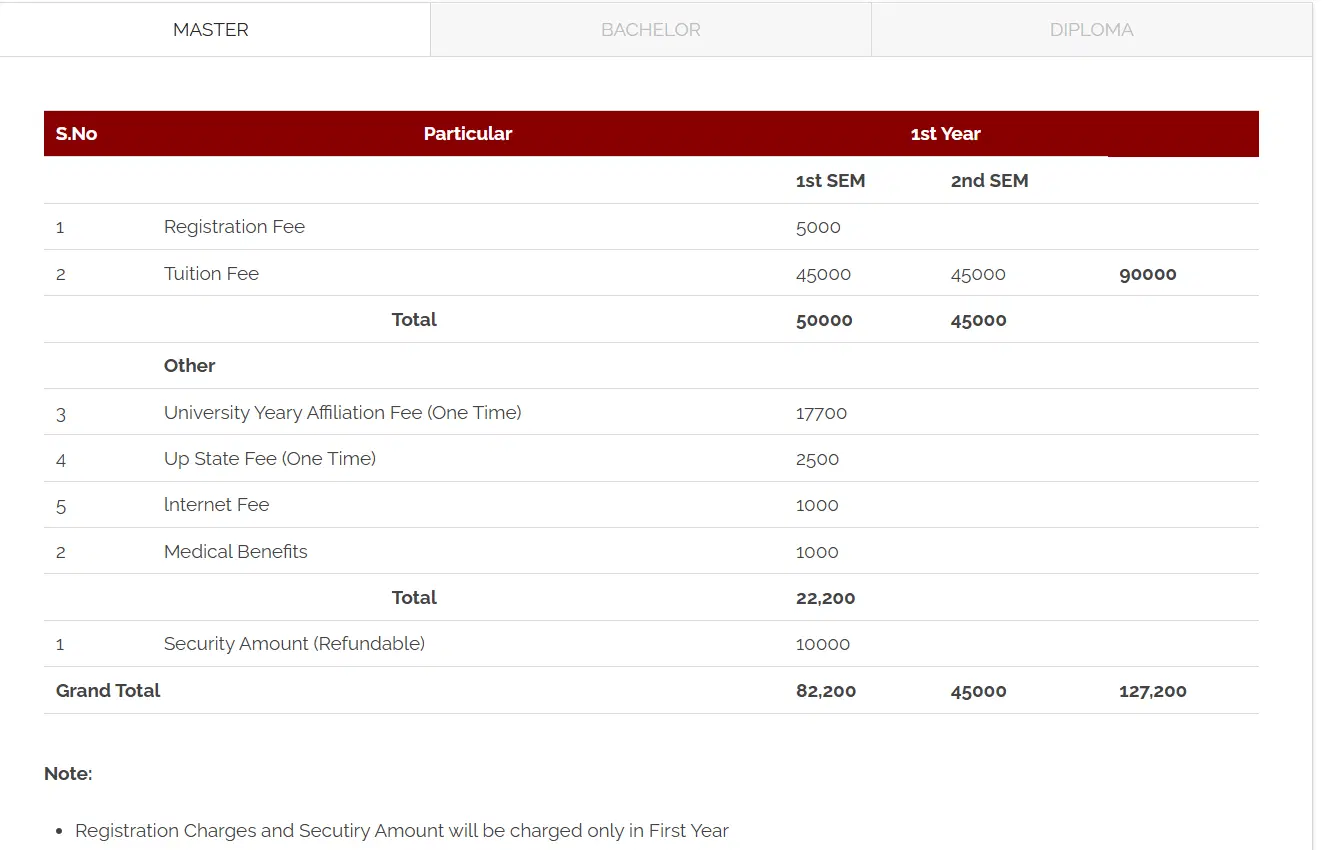Click the Grand Total row label
The height and width of the screenshot is (850, 1323).
click(108, 691)
